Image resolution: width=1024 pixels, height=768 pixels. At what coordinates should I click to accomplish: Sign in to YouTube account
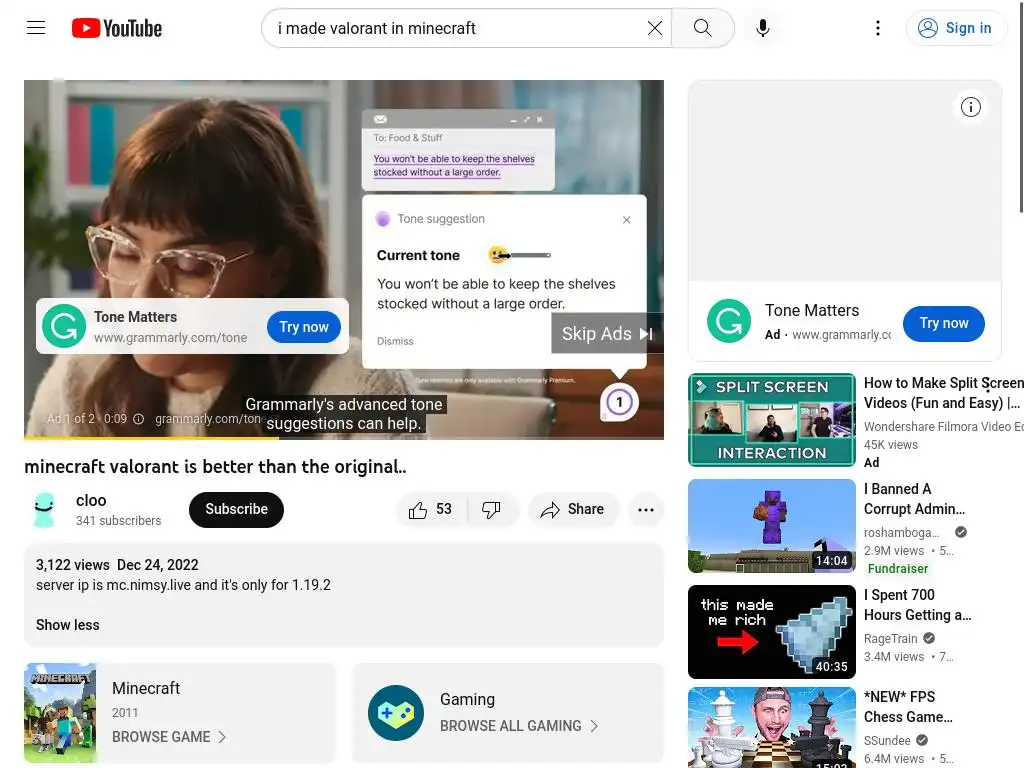pyautogui.click(x=955, y=28)
